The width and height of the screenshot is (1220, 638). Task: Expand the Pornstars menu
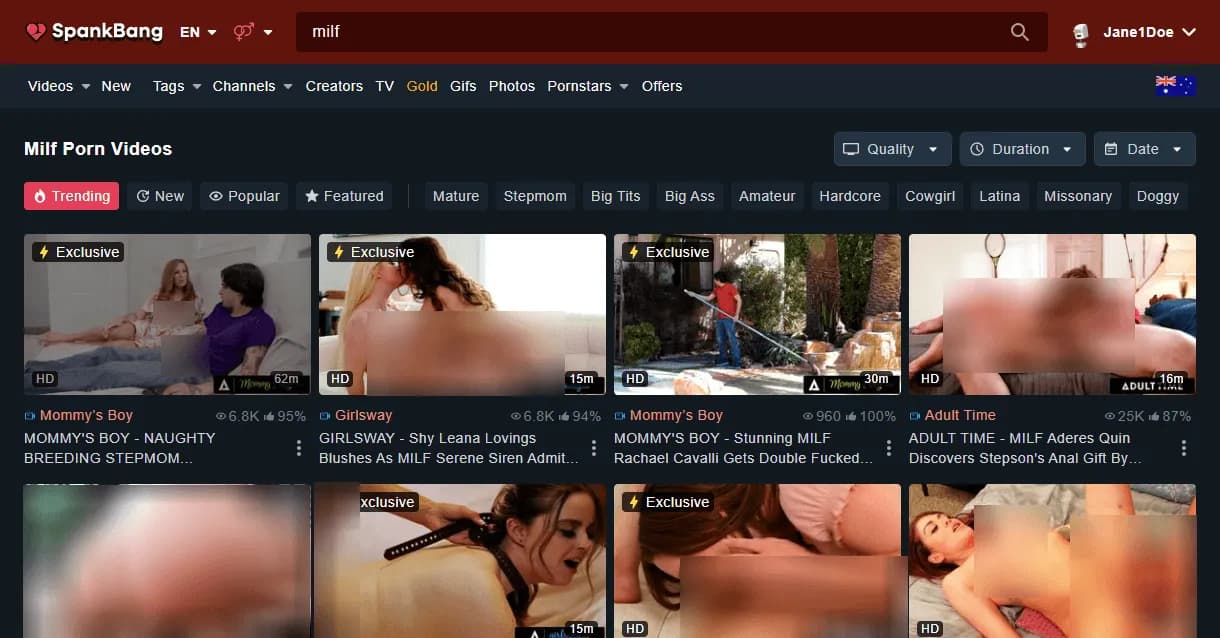click(x=587, y=86)
